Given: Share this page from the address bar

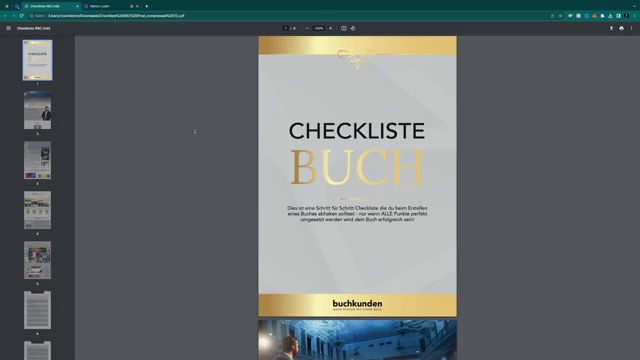Looking at the screenshot, I should pyautogui.click(x=552, y=16).
